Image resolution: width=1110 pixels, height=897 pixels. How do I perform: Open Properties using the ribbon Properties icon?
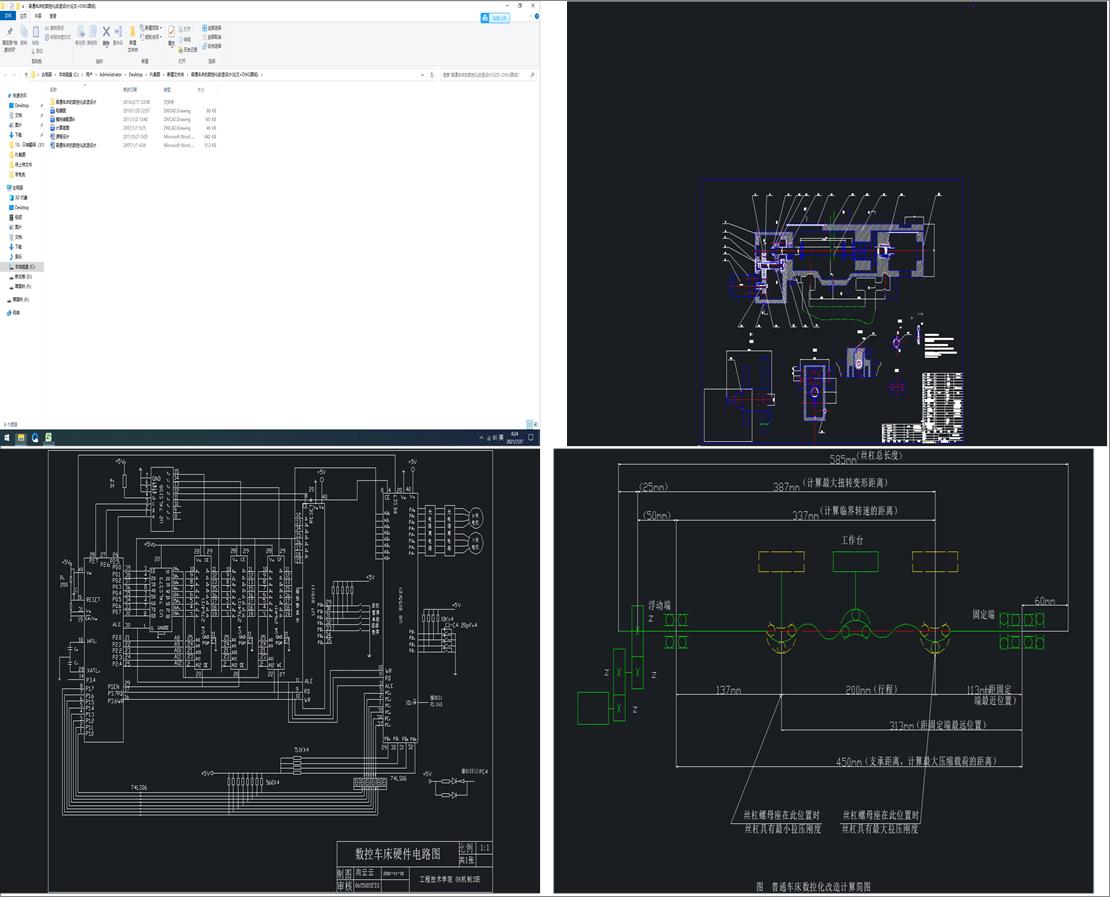point(171,33)
